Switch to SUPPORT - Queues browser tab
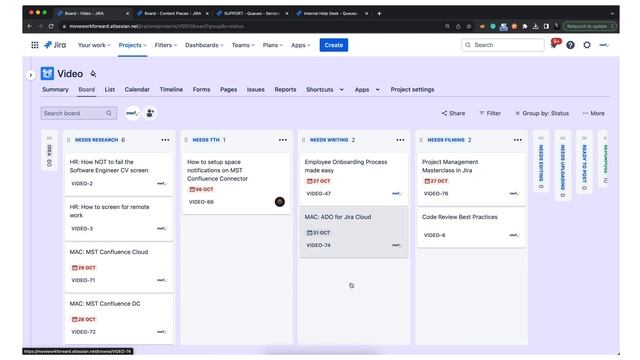This screenshot has height=360, width=640. click(x=252, y=13)
